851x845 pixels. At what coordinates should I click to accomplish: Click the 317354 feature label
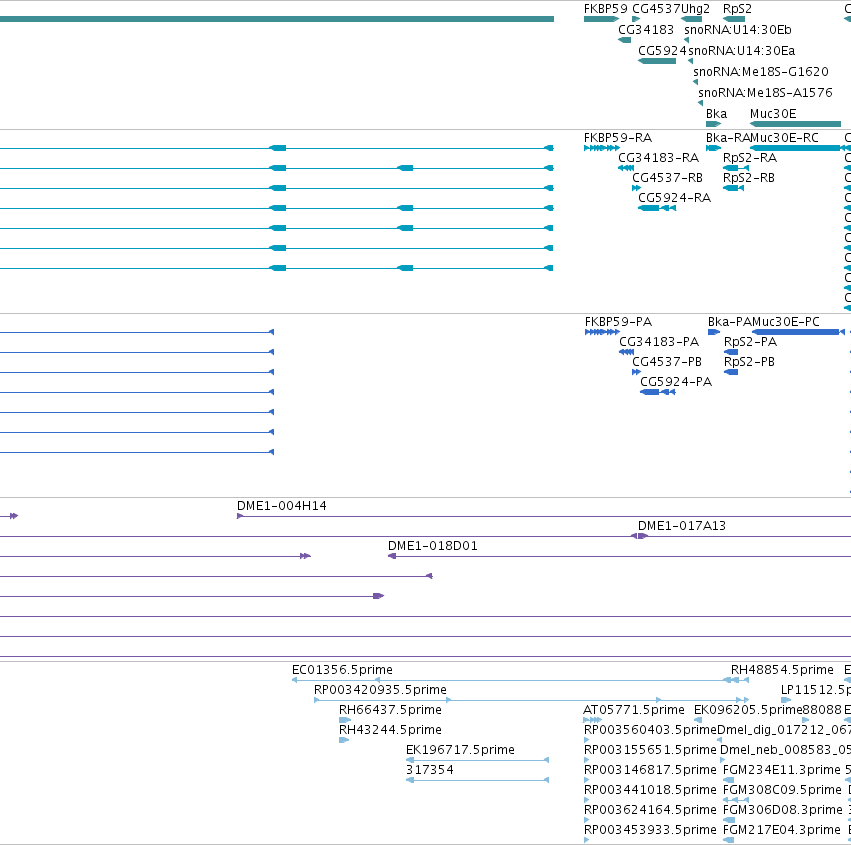click(429, 770)
